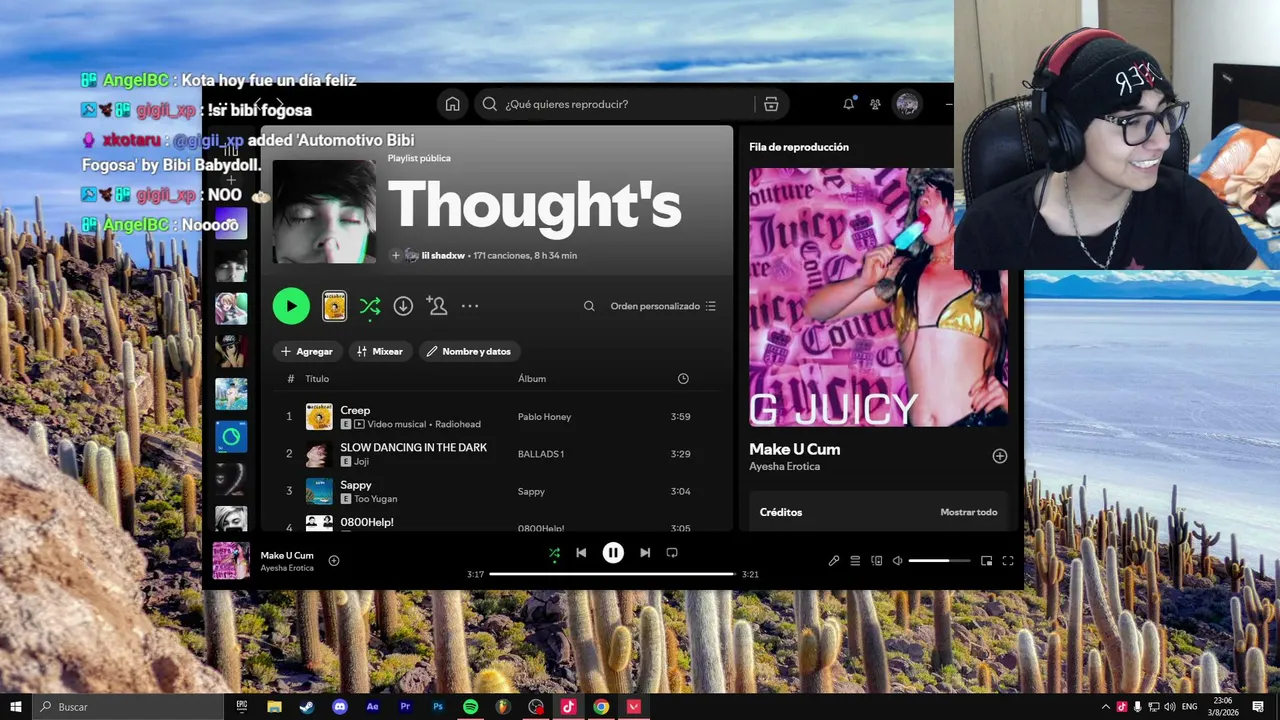
Task: Play the Thought's playlist with green button
Action: [x=291, y=306]
